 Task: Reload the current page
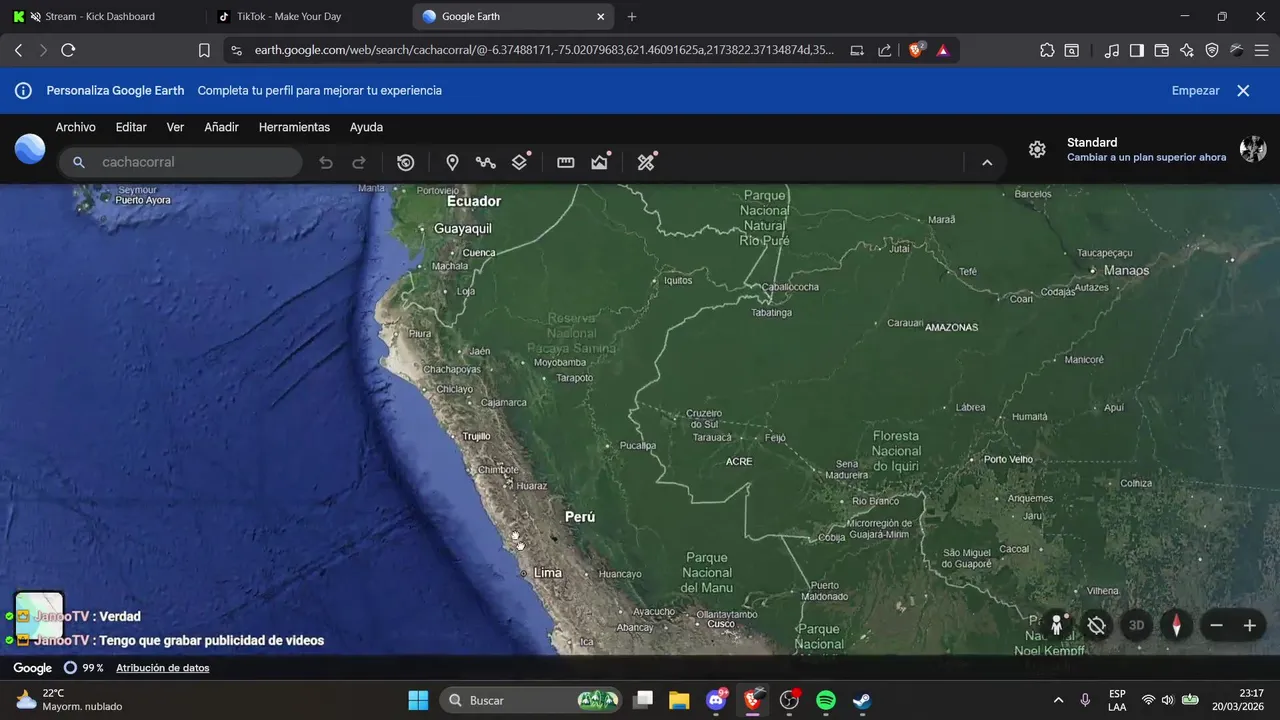coord(68,50)
